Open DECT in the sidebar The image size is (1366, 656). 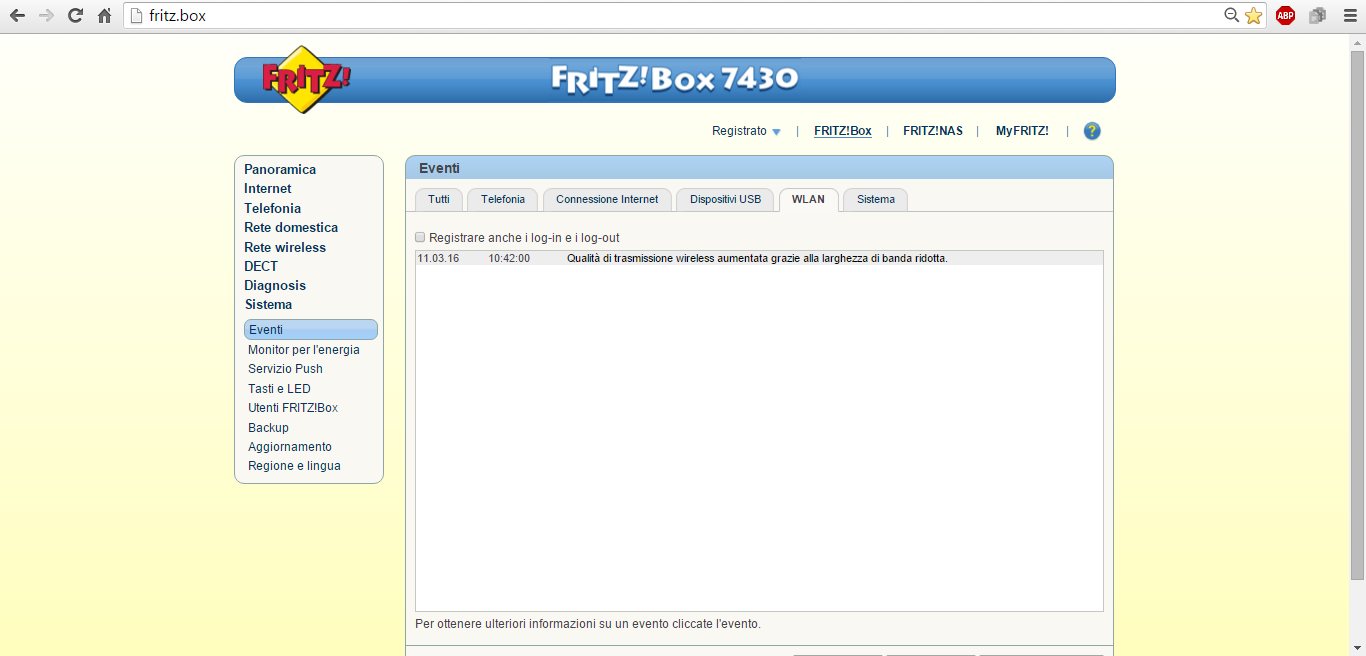261,266
